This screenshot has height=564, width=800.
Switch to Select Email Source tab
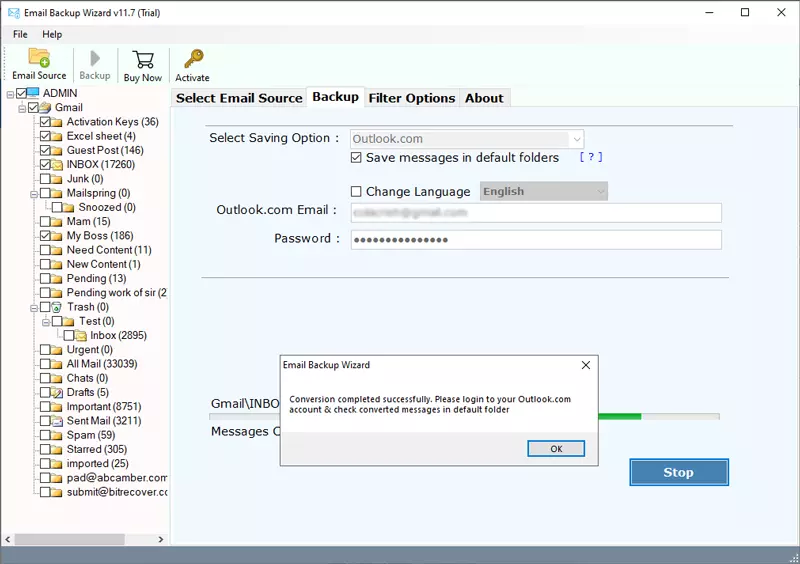pyautogui.click(x=239, y=98)
